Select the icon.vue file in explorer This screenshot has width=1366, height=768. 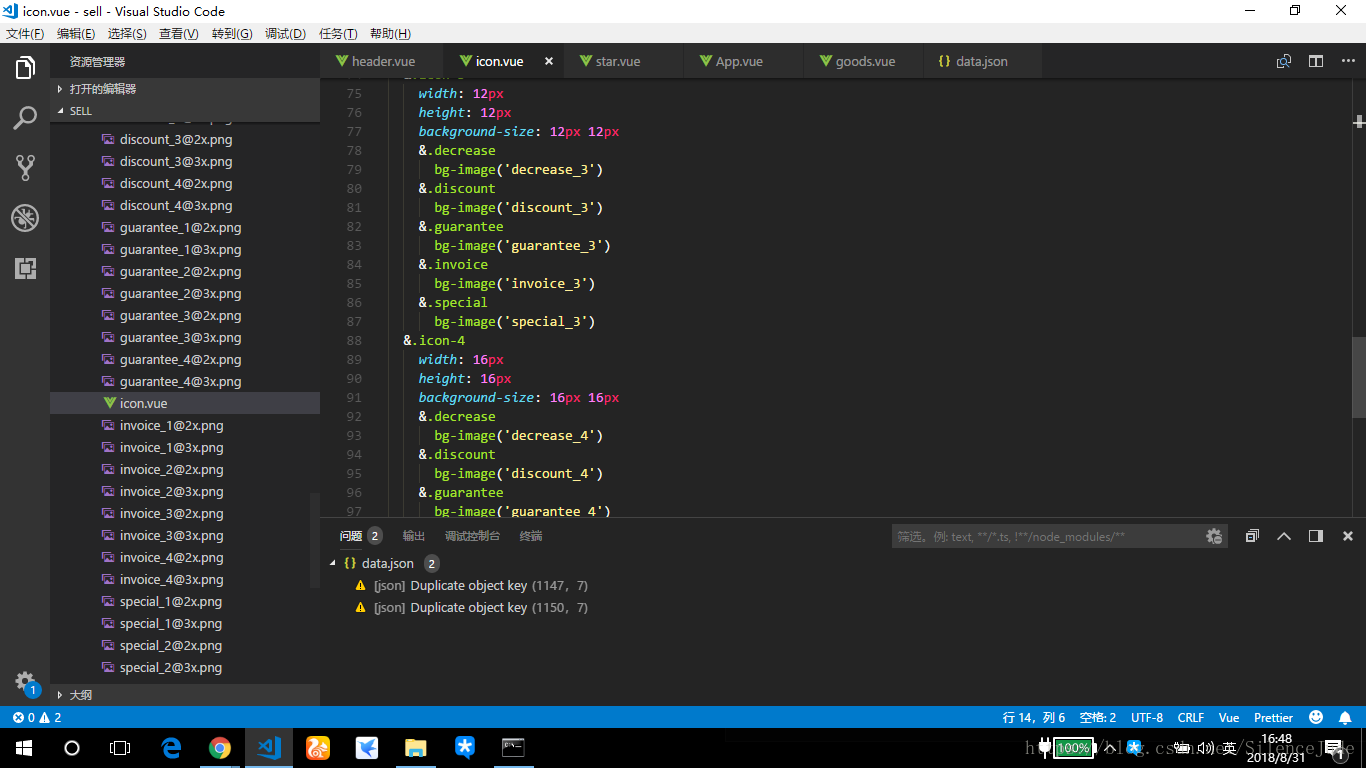coord(185,403)
